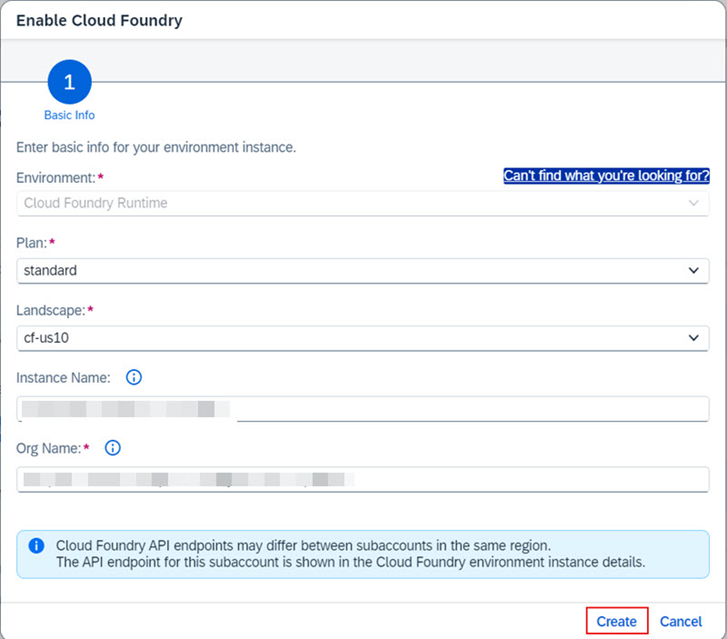
Task: Click the Org Name info icon
Action: 113,447
